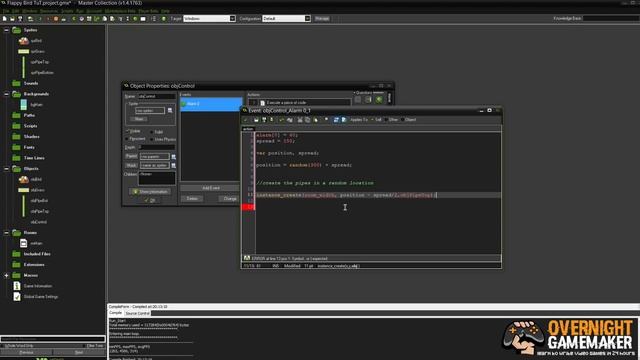The image size is (640, 360).
Task: Click the Delete event button
Action: 192,198
